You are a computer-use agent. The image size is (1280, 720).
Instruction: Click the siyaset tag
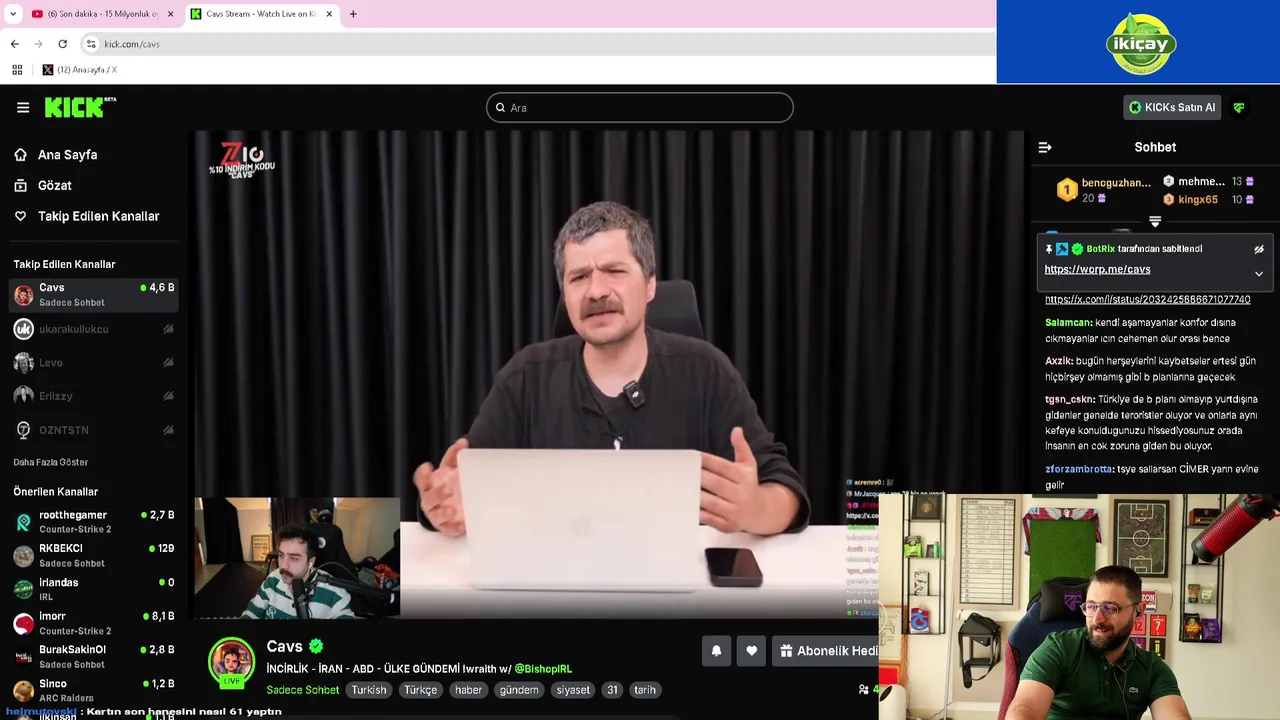pyautogui.click(x=573, y=690)
